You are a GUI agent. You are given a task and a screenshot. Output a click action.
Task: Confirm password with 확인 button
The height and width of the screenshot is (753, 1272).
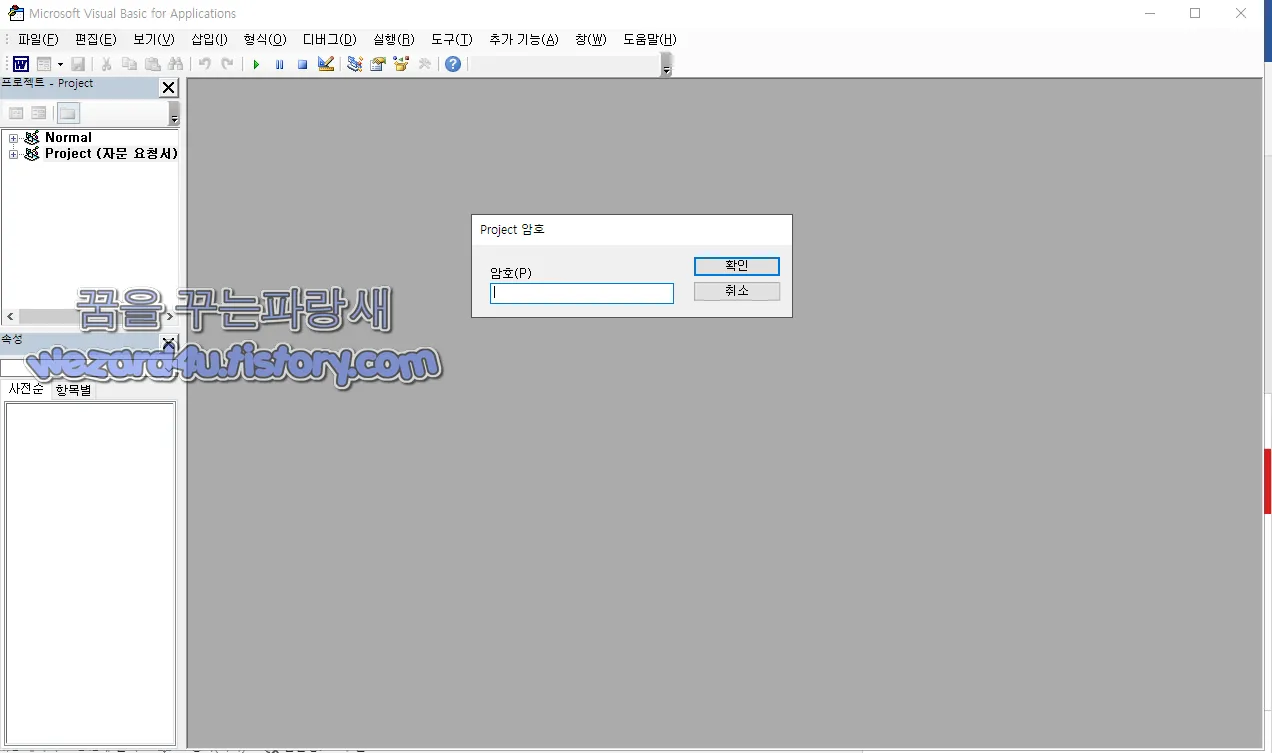click(x=737, y=266)
